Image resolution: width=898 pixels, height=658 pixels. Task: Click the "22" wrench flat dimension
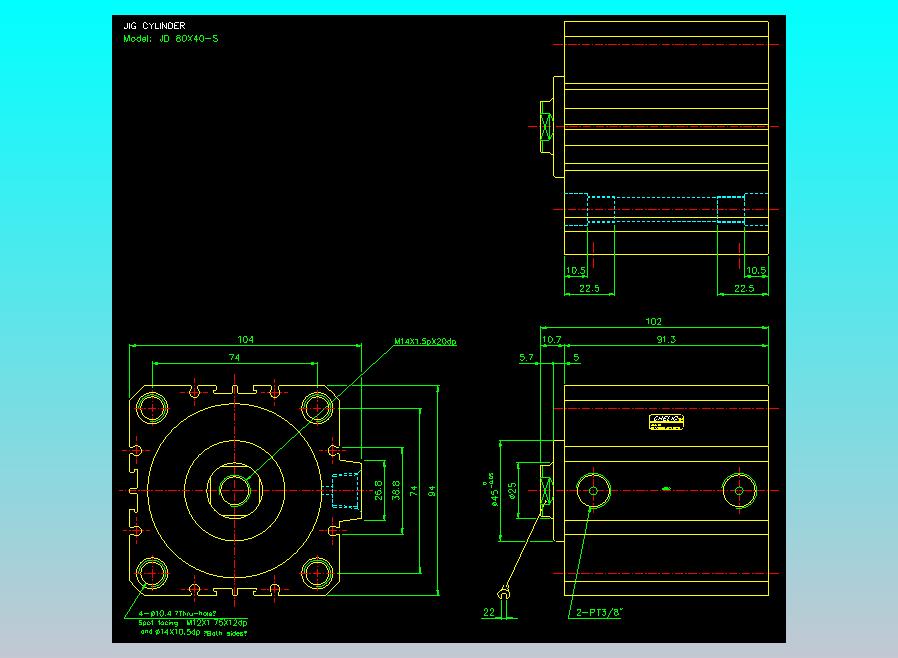(489, 612)
